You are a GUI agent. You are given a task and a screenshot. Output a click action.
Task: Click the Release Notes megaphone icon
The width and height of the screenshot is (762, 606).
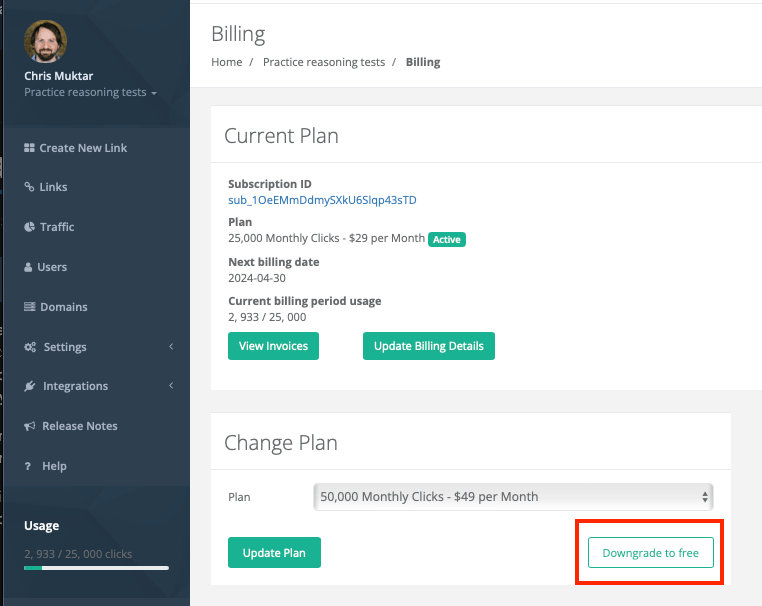coord(30,426)
